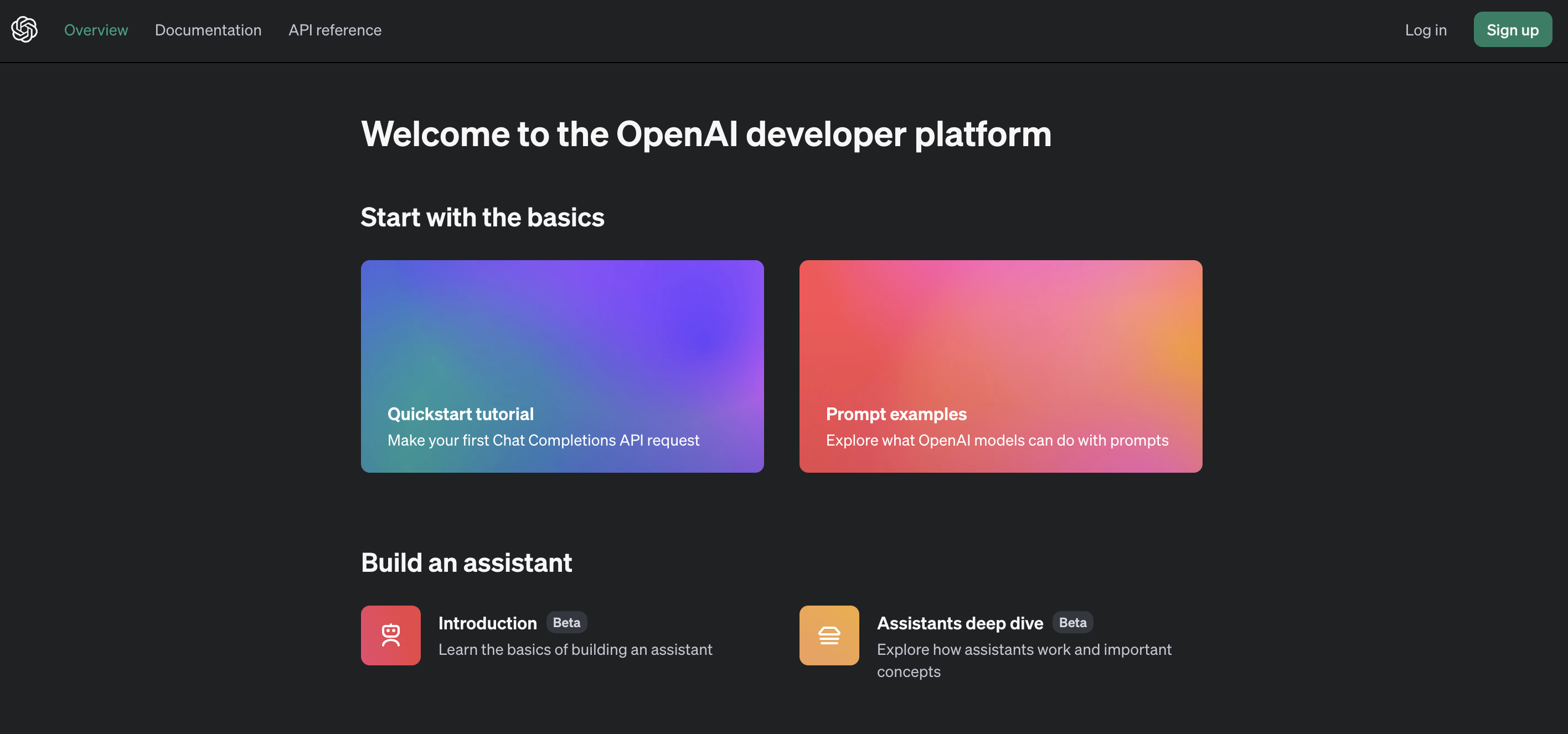Go to the API reference tab
The height and width of the screenshot is (734, 1568).
[335, 30]
